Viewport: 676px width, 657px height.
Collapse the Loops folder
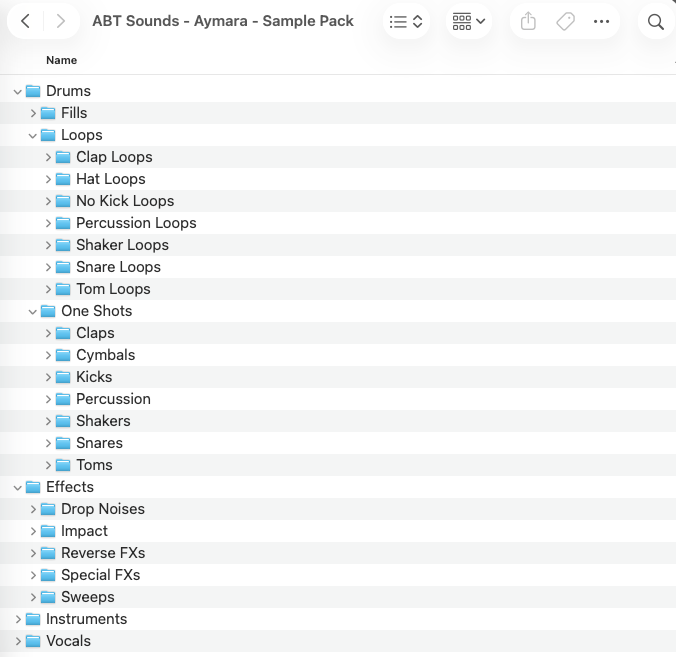(33, 135)
